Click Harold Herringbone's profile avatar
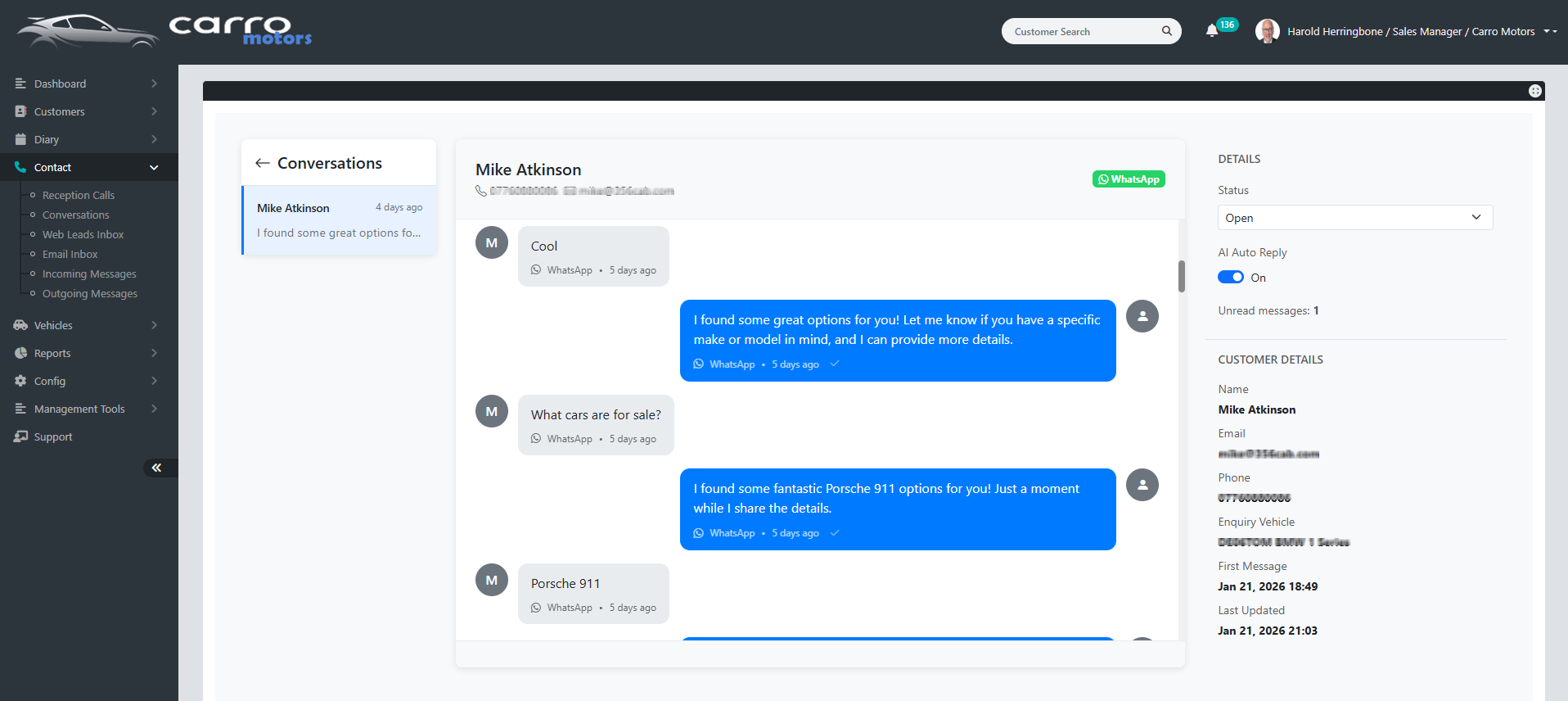Screen dimensions: 1568x701 pos(1267,31)
